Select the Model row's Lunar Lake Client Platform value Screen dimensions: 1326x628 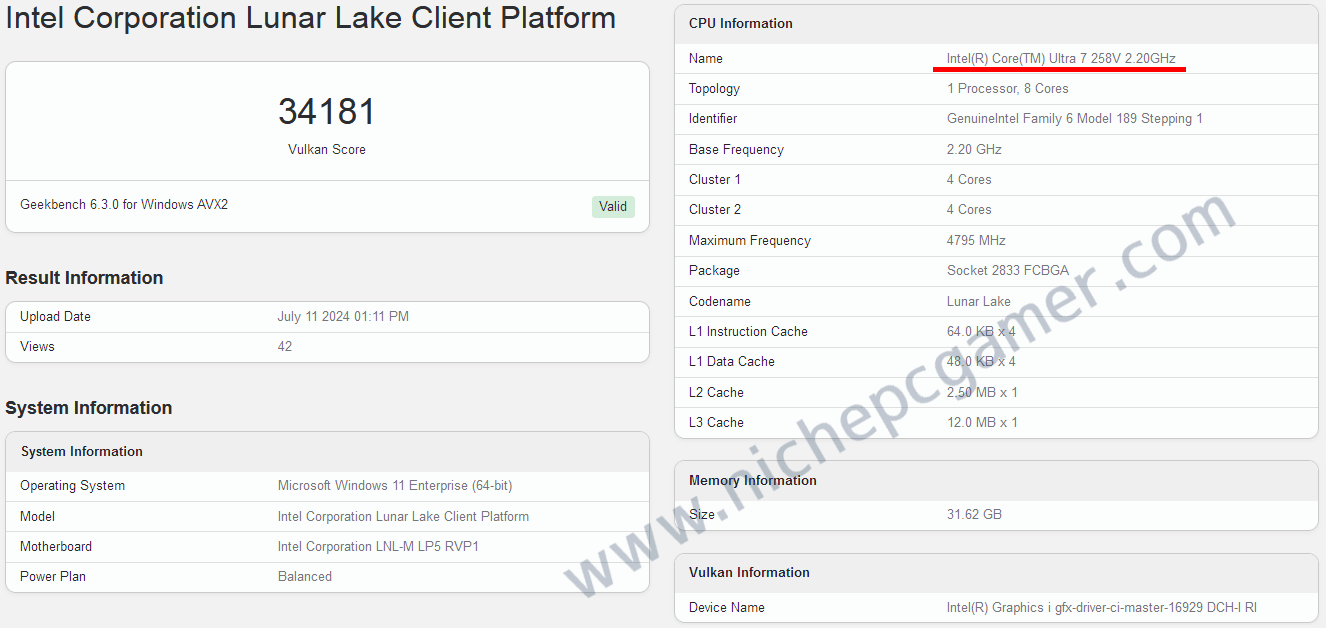point(403,517)
